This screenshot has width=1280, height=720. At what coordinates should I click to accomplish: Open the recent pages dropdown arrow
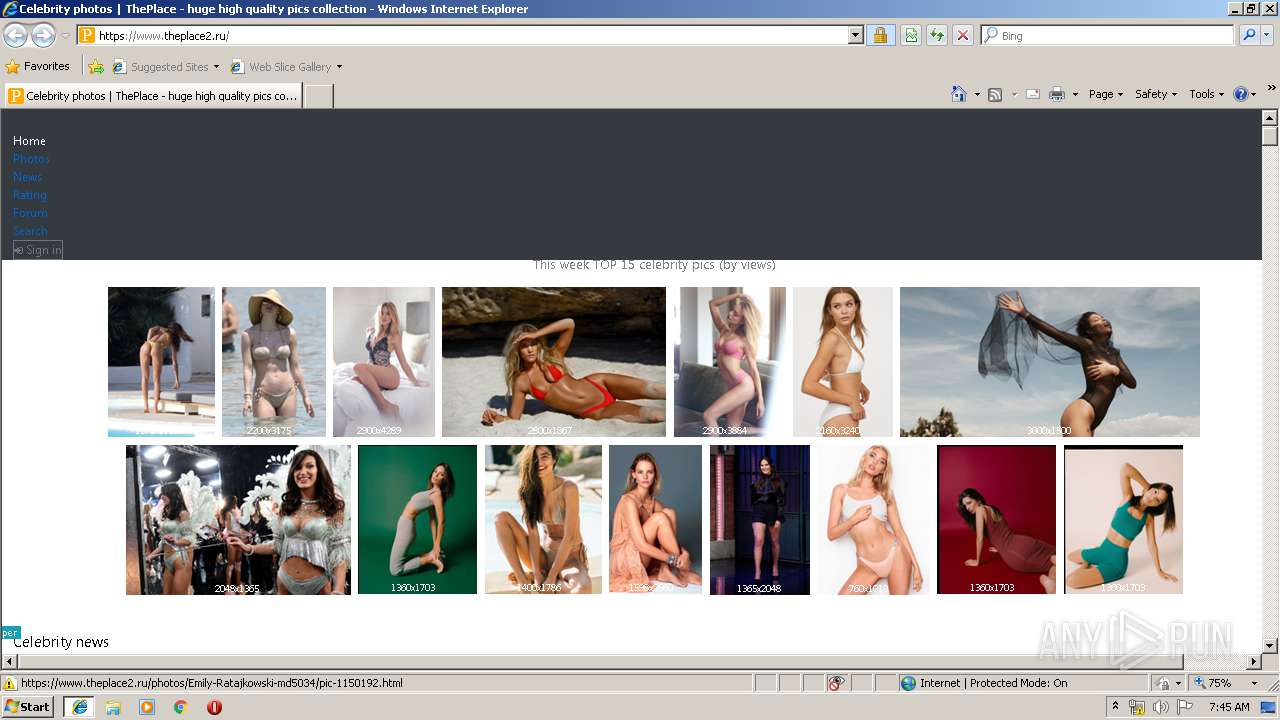[65, 36]
